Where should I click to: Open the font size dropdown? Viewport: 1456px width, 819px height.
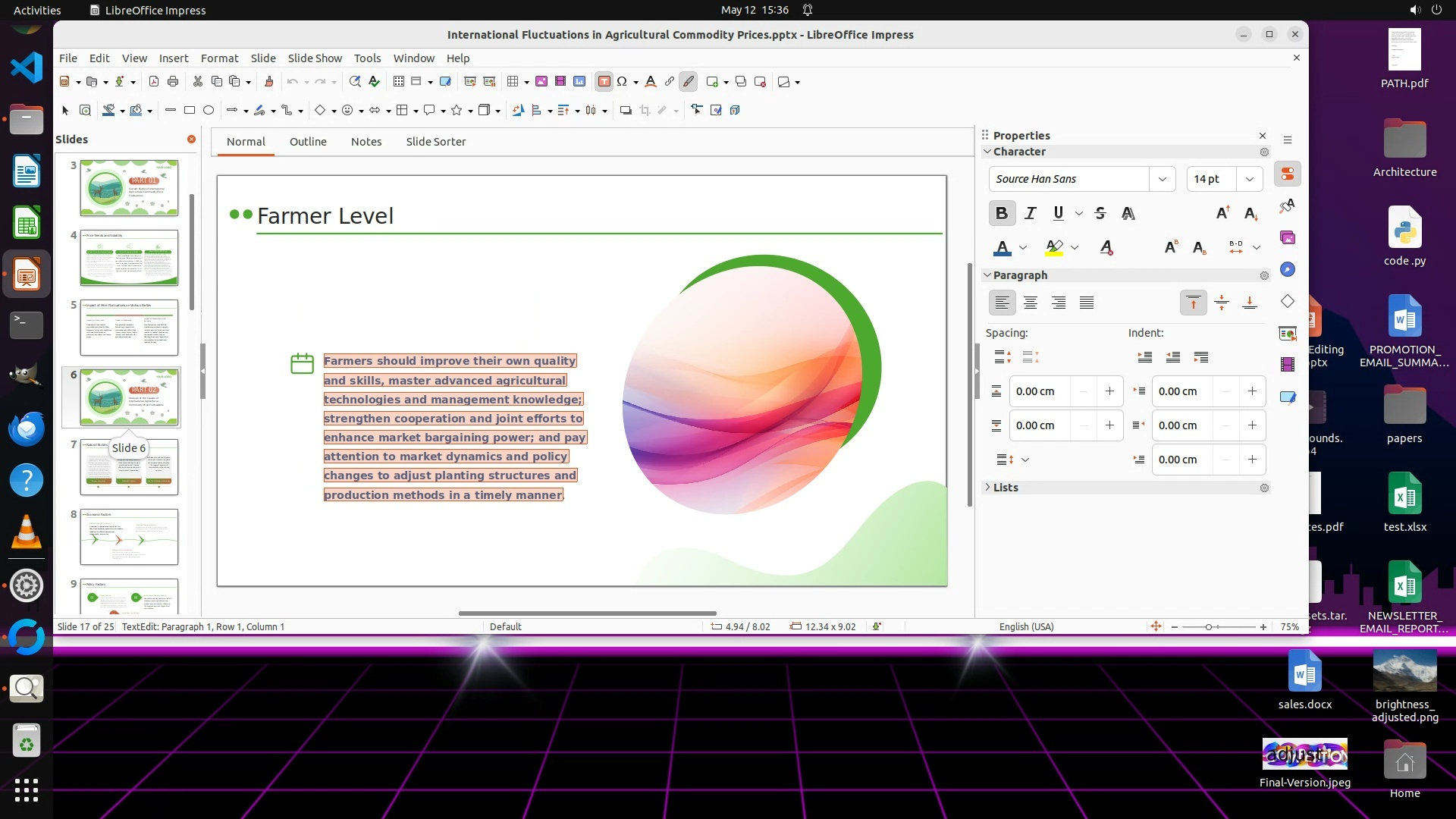point(1249,179)
